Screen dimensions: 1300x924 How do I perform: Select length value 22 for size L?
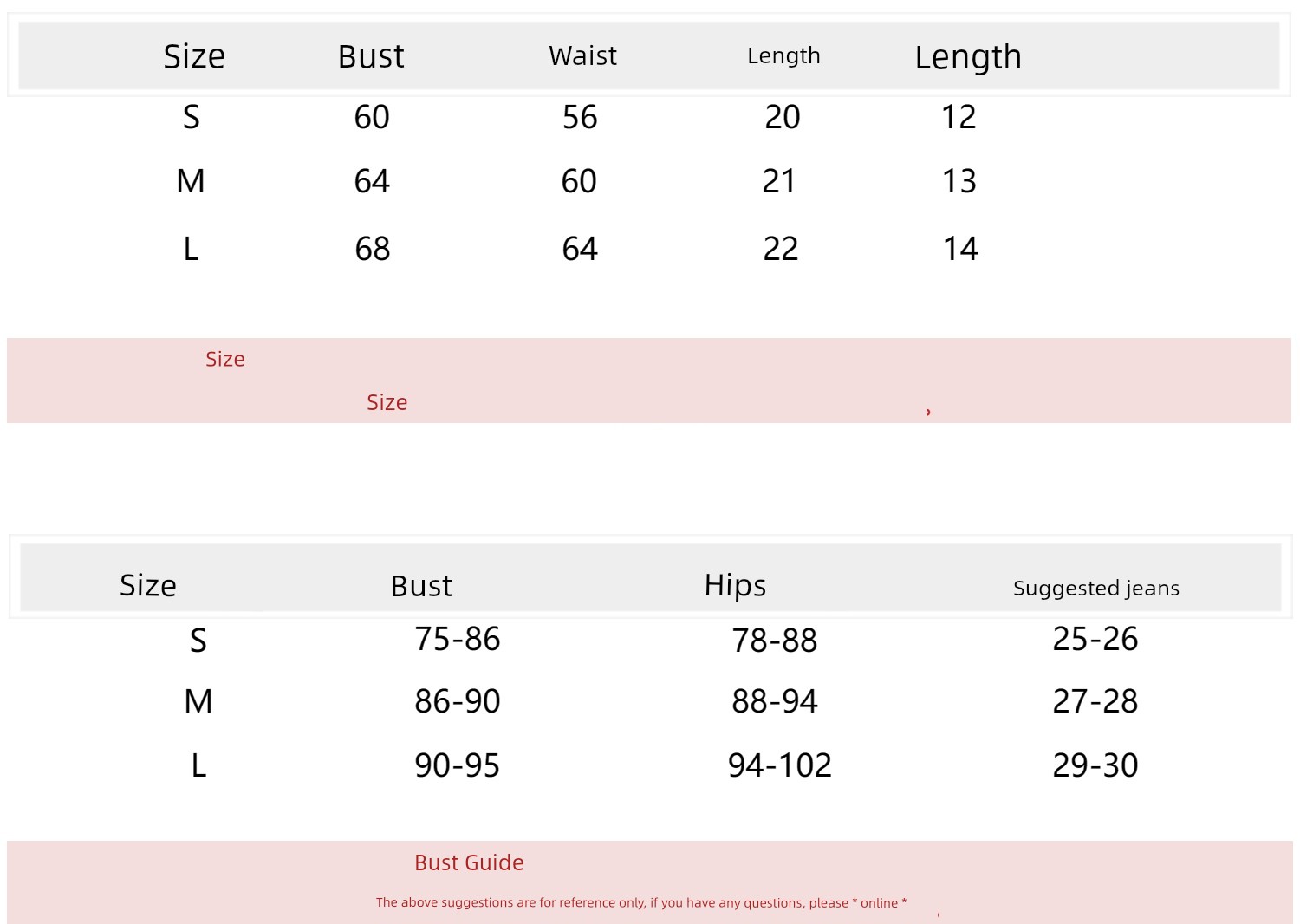coord(780,249)
